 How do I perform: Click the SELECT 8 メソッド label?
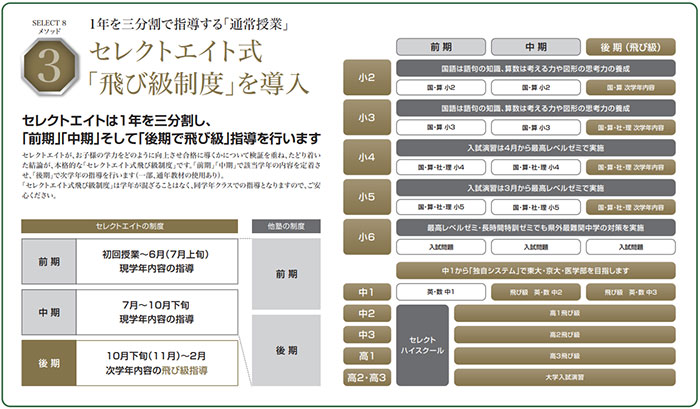click(x=49, y=27)
